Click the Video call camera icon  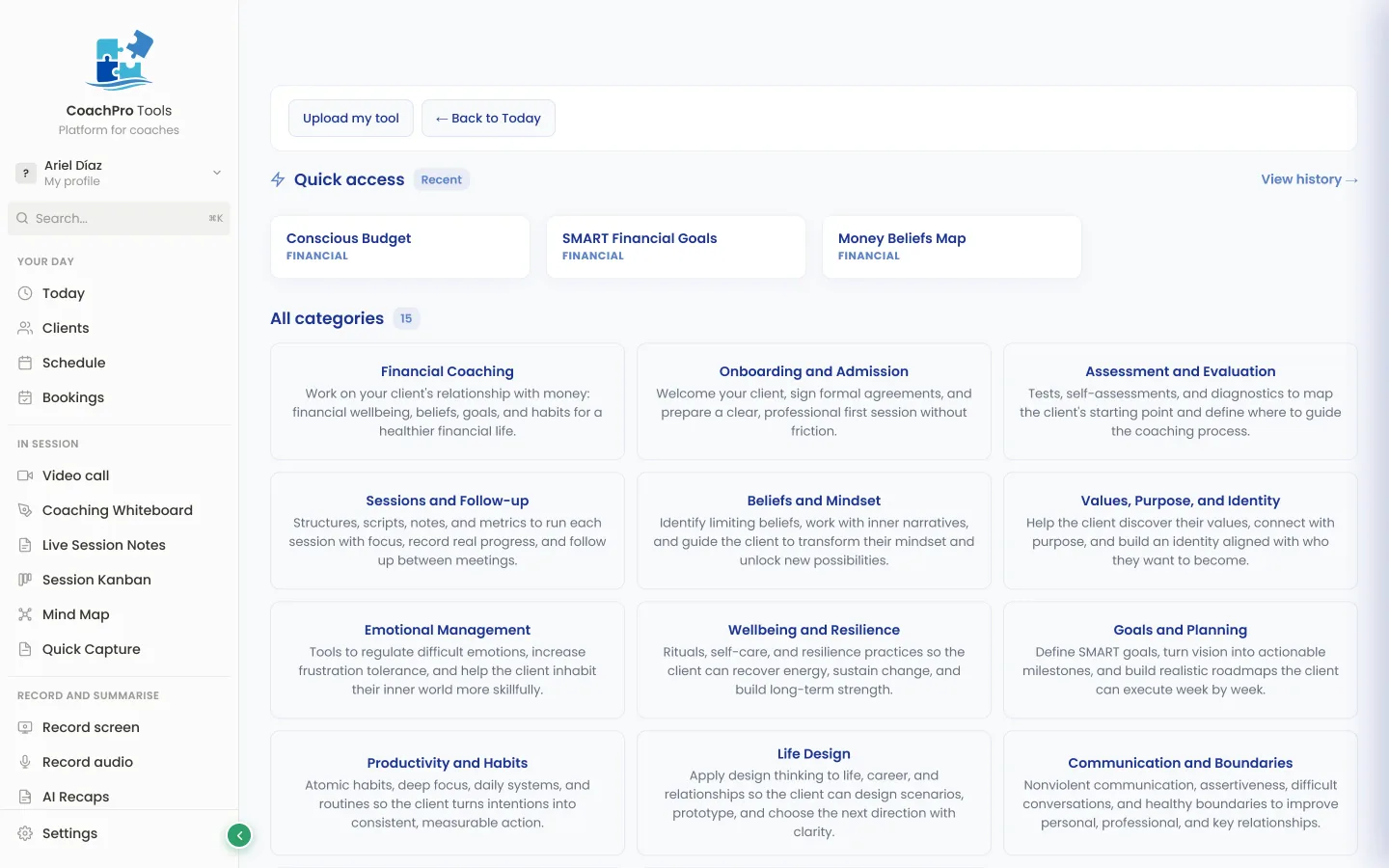[25, 475]
